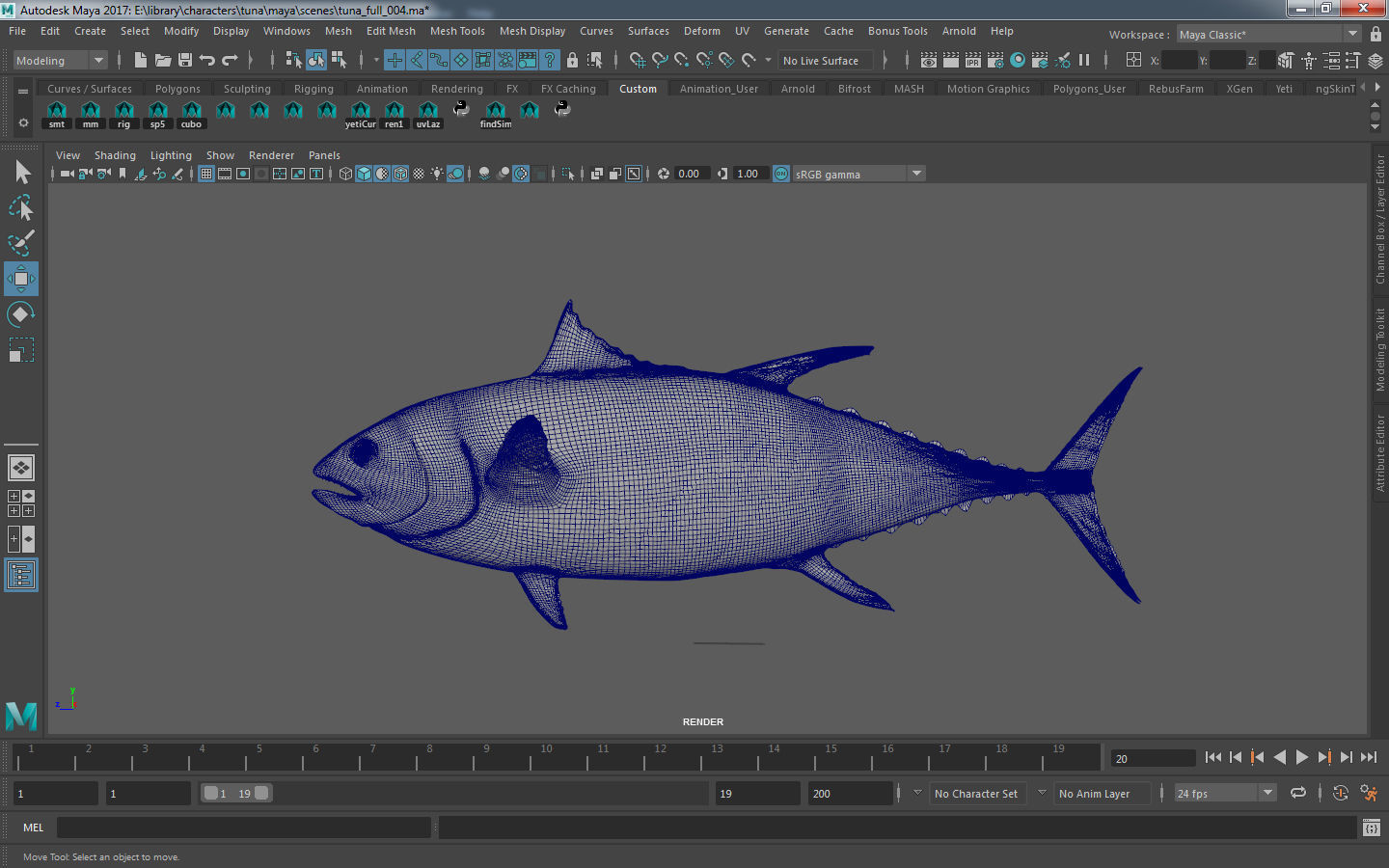Image resolution: width=1389 pixels, height=868 pixels.
Task: Click the New Scene icon
Action: click(x=141, y=60)
